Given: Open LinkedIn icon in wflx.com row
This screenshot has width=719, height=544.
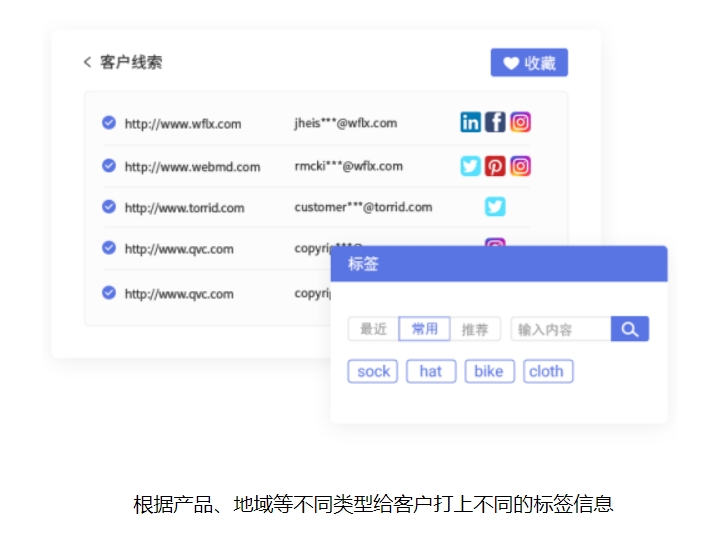Looking at the screenshot, I should [470, 122].
